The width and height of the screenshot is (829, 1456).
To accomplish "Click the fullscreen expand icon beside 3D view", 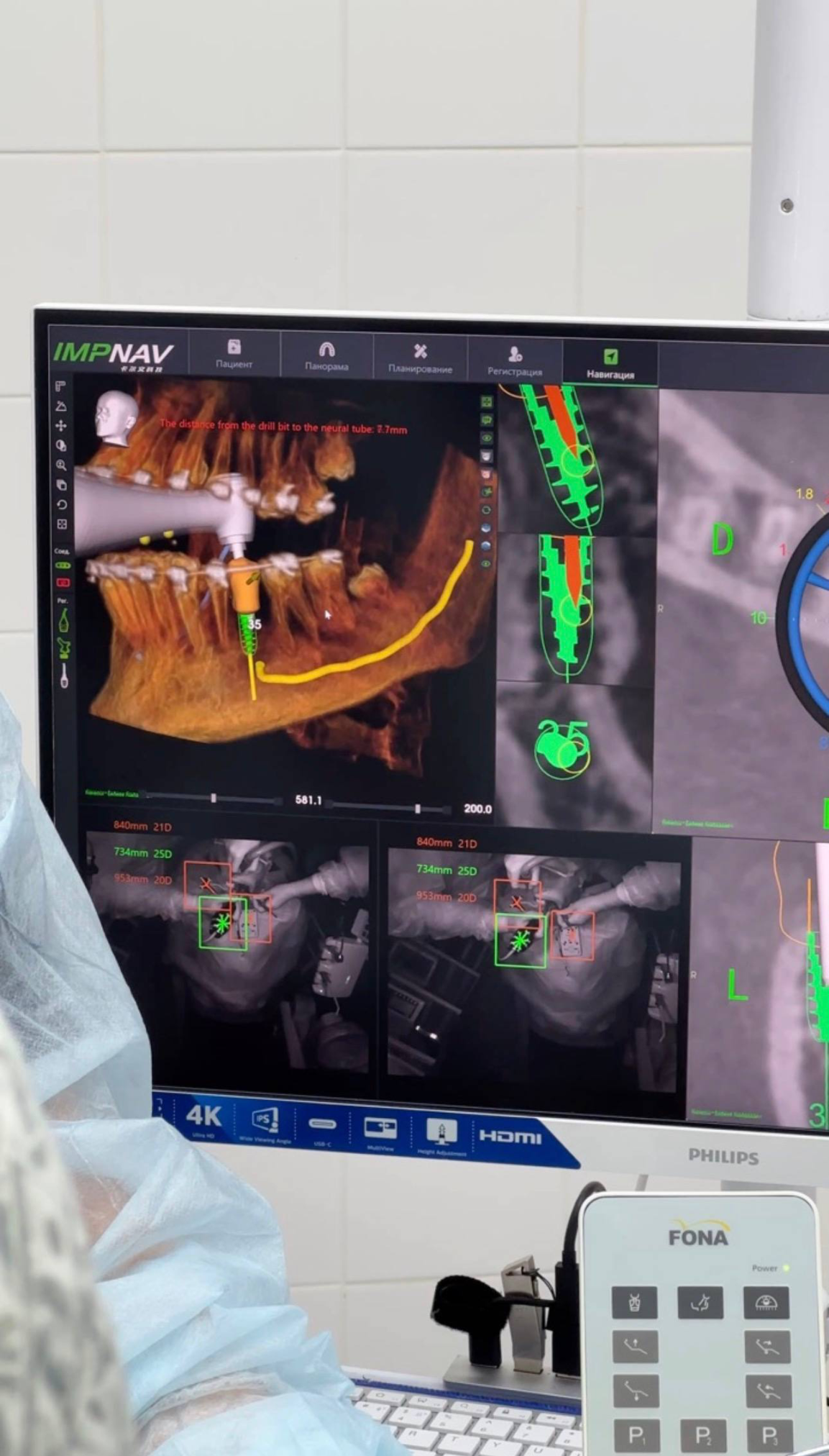I will tap(487, 401).
